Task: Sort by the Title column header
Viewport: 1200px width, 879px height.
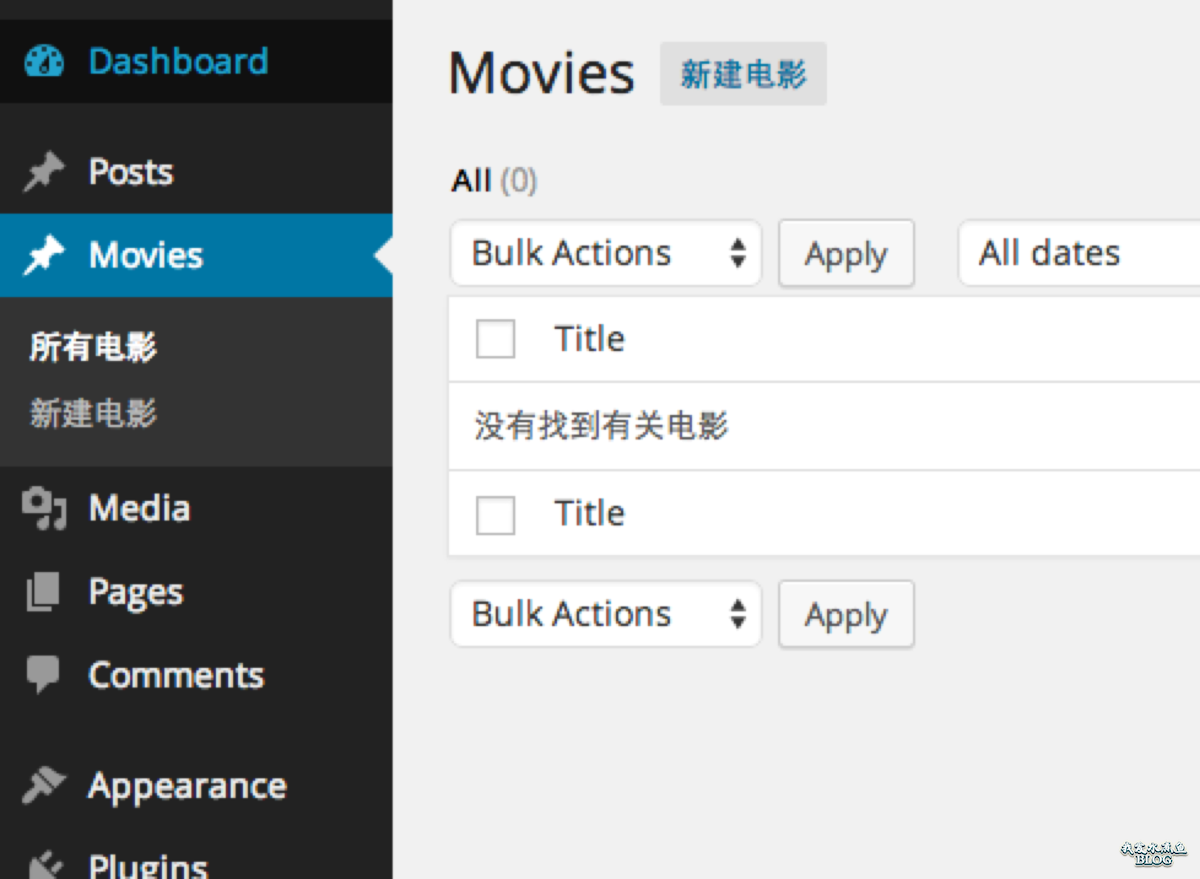Action: point(589,339)
